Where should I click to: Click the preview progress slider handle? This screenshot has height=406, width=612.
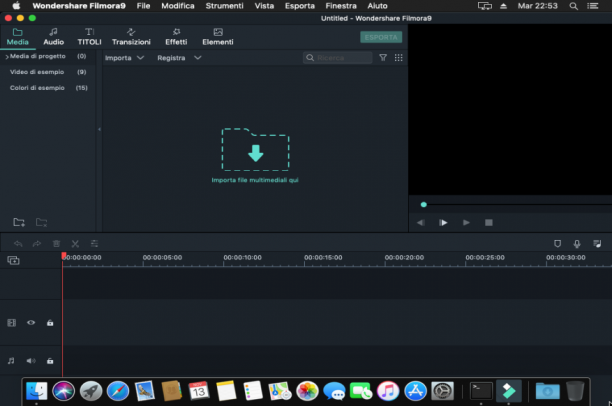[x=423, y=205]
